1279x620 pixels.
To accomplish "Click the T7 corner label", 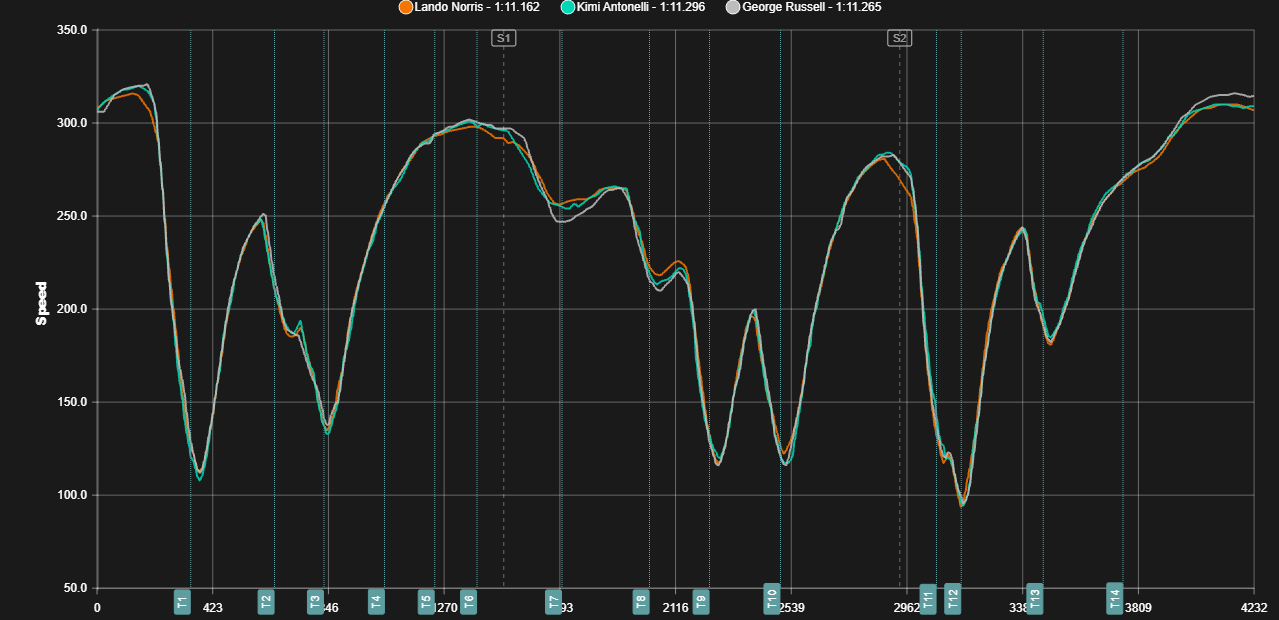I will click(x=553, y=601).
